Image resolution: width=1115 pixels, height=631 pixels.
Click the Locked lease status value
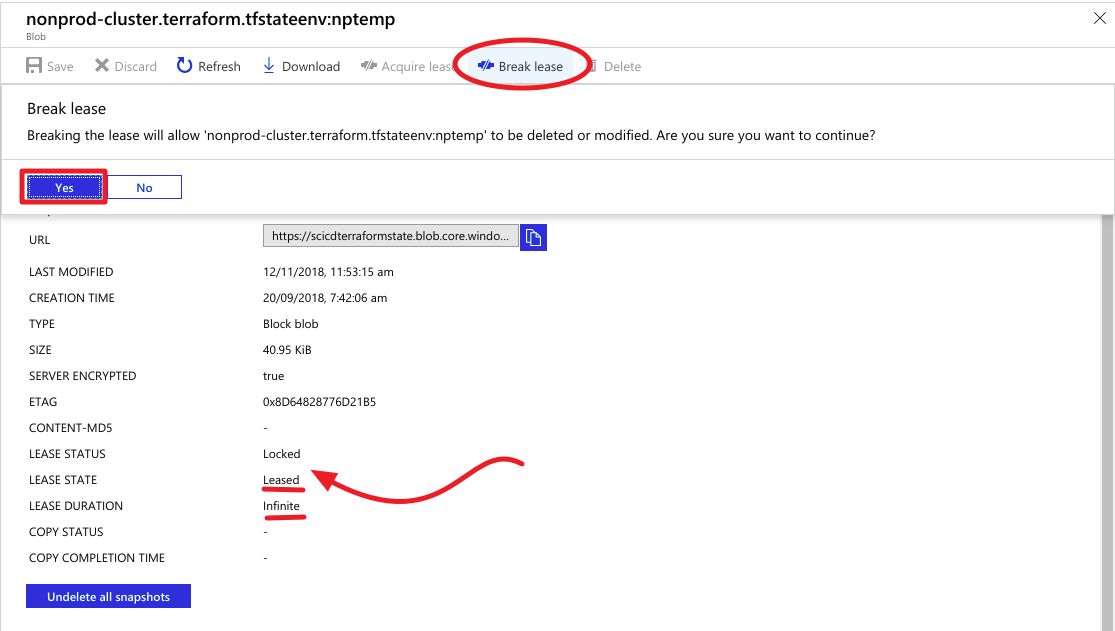coord(281,454)
